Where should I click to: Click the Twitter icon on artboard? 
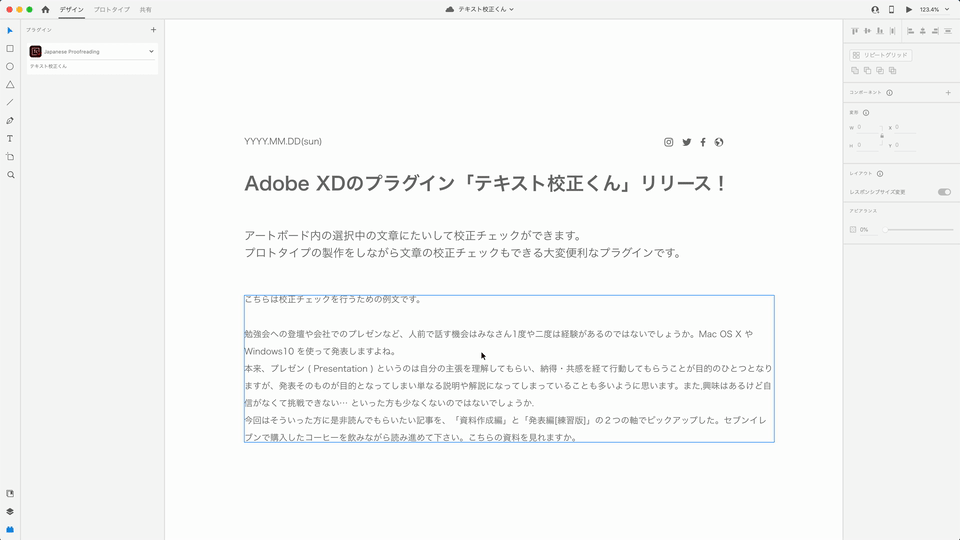coord(686,142)
